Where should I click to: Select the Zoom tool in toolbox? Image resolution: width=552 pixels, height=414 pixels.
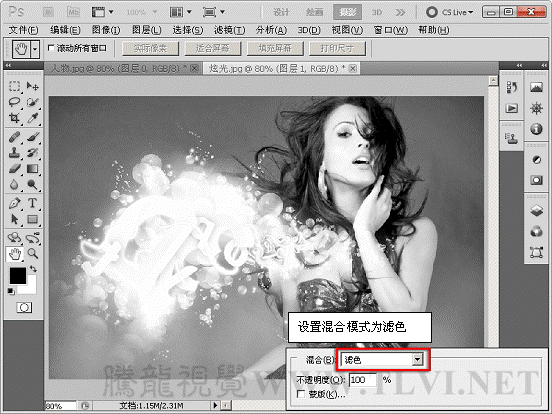(32, 253)
